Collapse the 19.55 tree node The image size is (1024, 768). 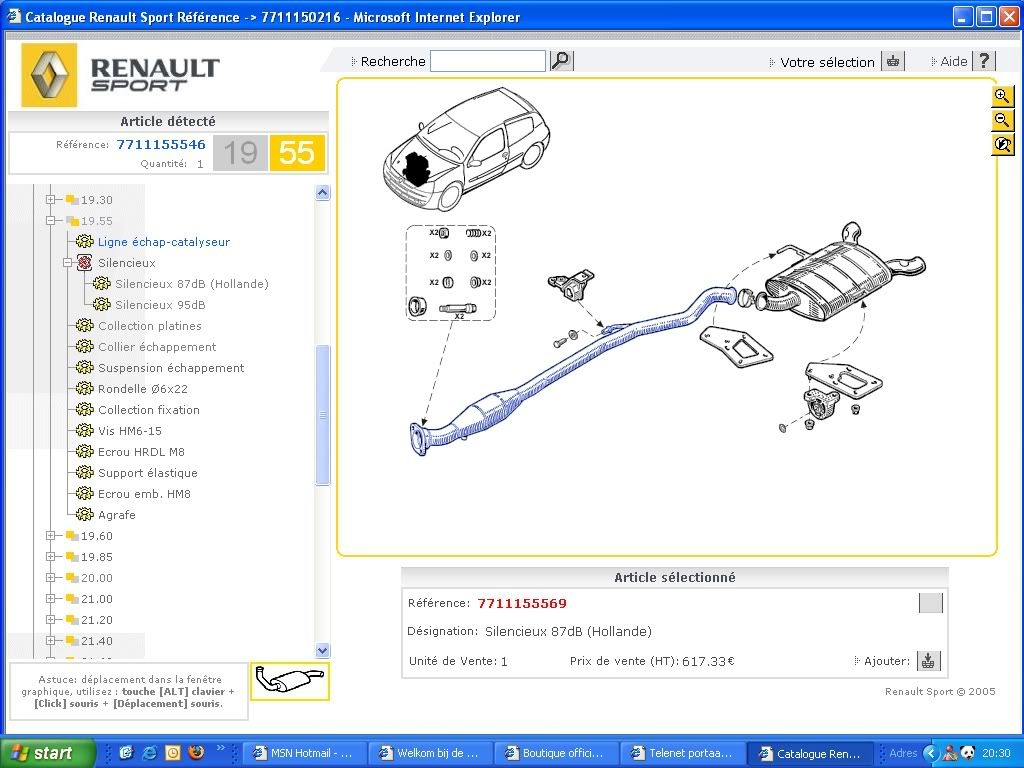tap(50, 221)
